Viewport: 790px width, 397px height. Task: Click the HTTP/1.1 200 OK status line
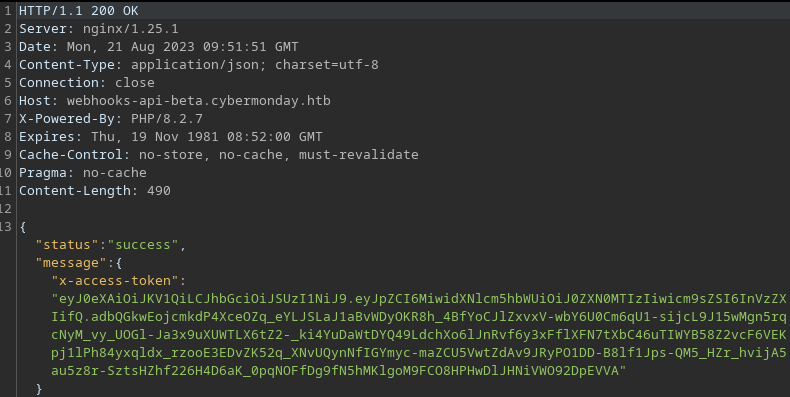point(79,11)
